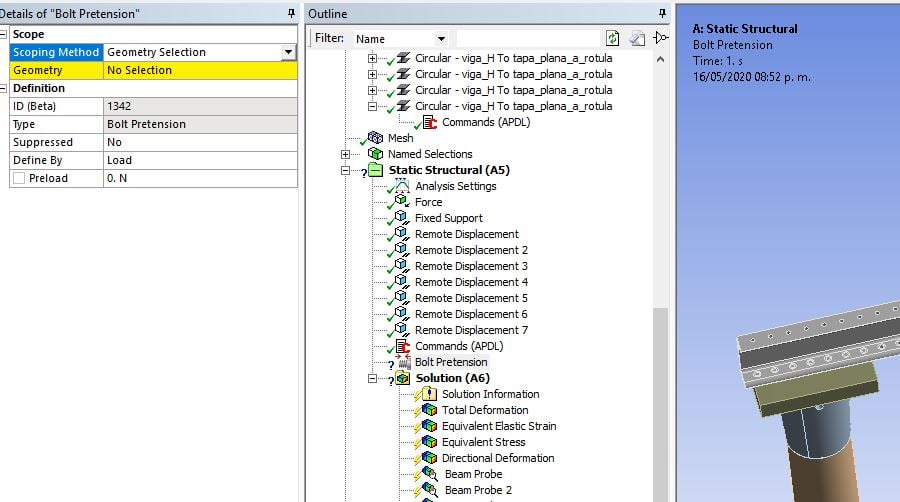
Task: Click the Preload 0. N value field
Action: tap(200, 178)
